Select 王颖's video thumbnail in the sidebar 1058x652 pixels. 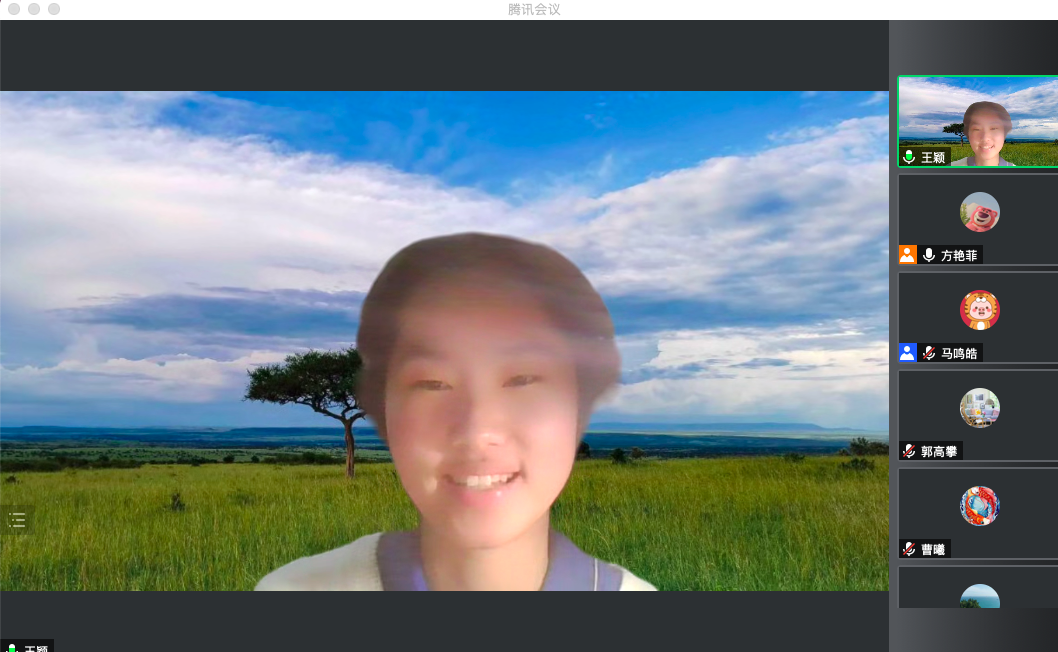coord(977,121)
